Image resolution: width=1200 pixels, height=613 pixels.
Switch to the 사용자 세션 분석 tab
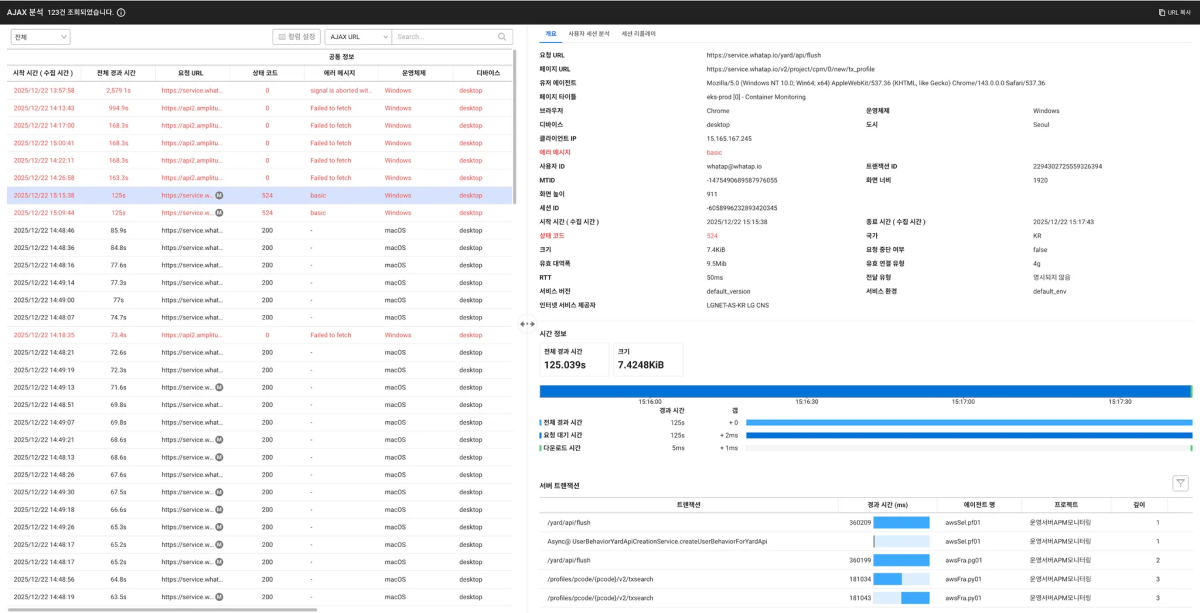click(589, 34)
